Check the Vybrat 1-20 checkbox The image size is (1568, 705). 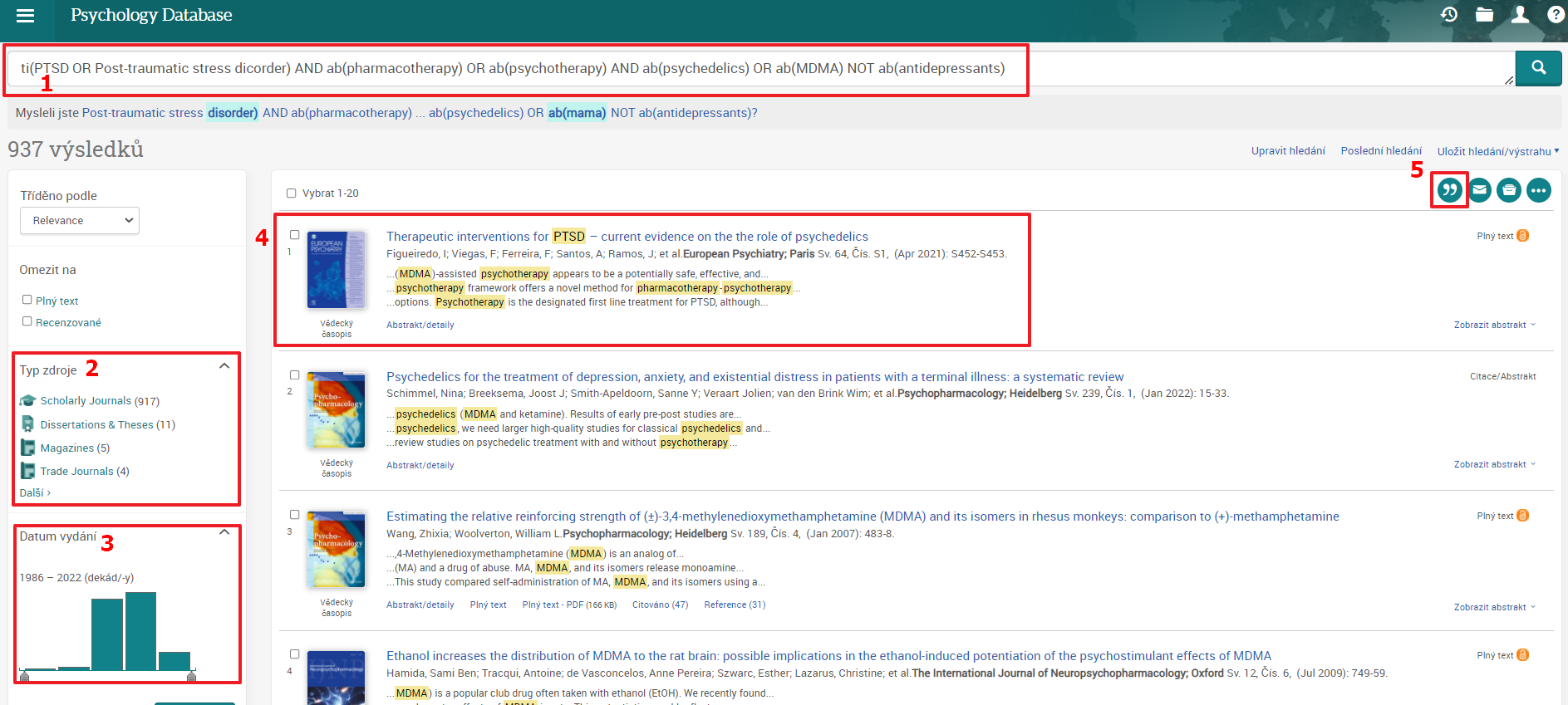point(291,193)
